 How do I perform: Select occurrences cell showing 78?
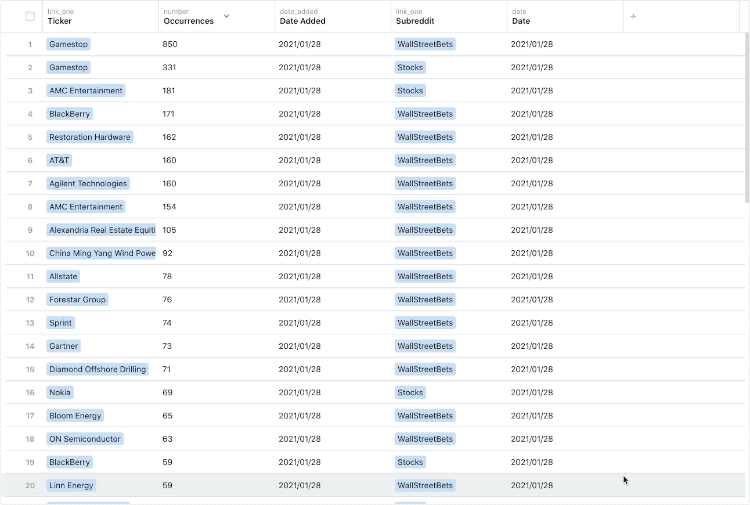(x=217, y=276)
